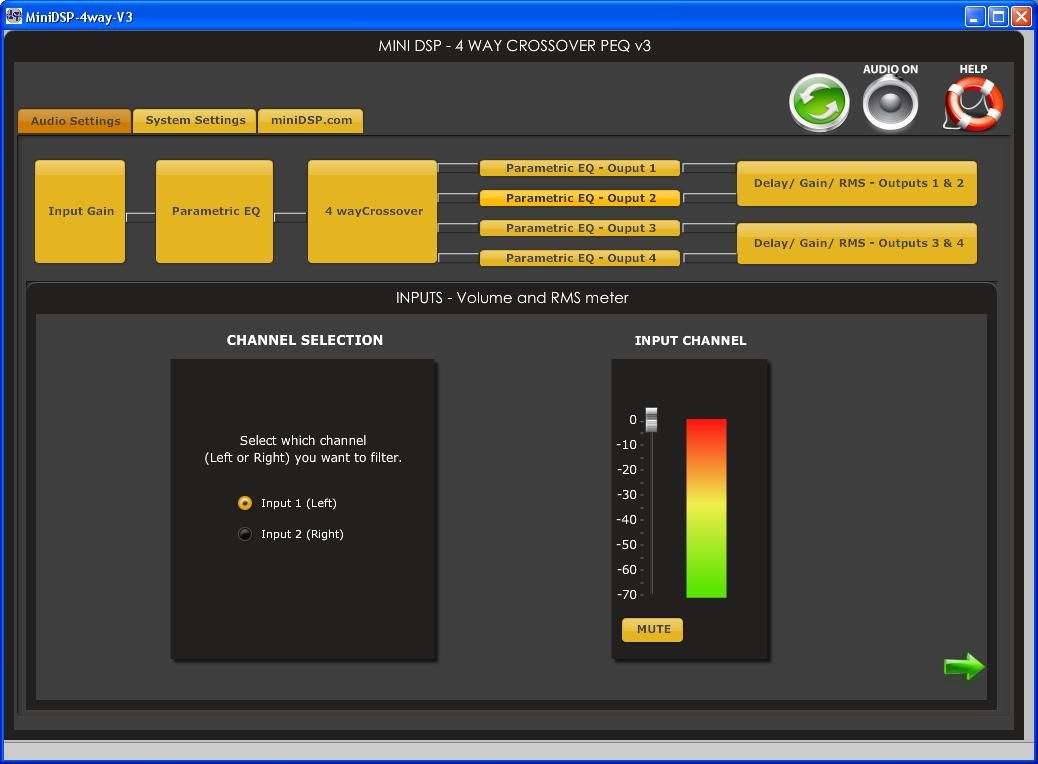
Task: Select Parametric EQ - Ouput 4
Action: (580, 258)
